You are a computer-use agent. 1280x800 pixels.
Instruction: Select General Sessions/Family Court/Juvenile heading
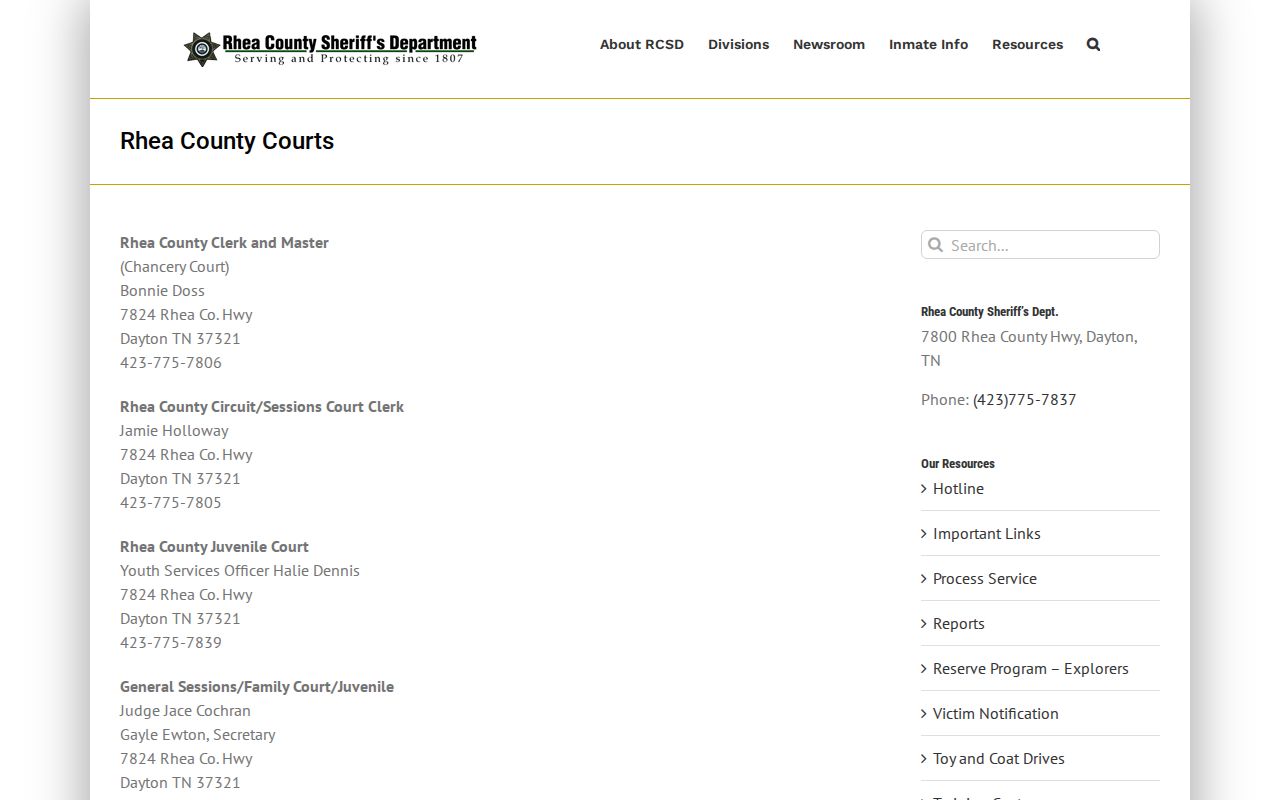pos(257,686)
